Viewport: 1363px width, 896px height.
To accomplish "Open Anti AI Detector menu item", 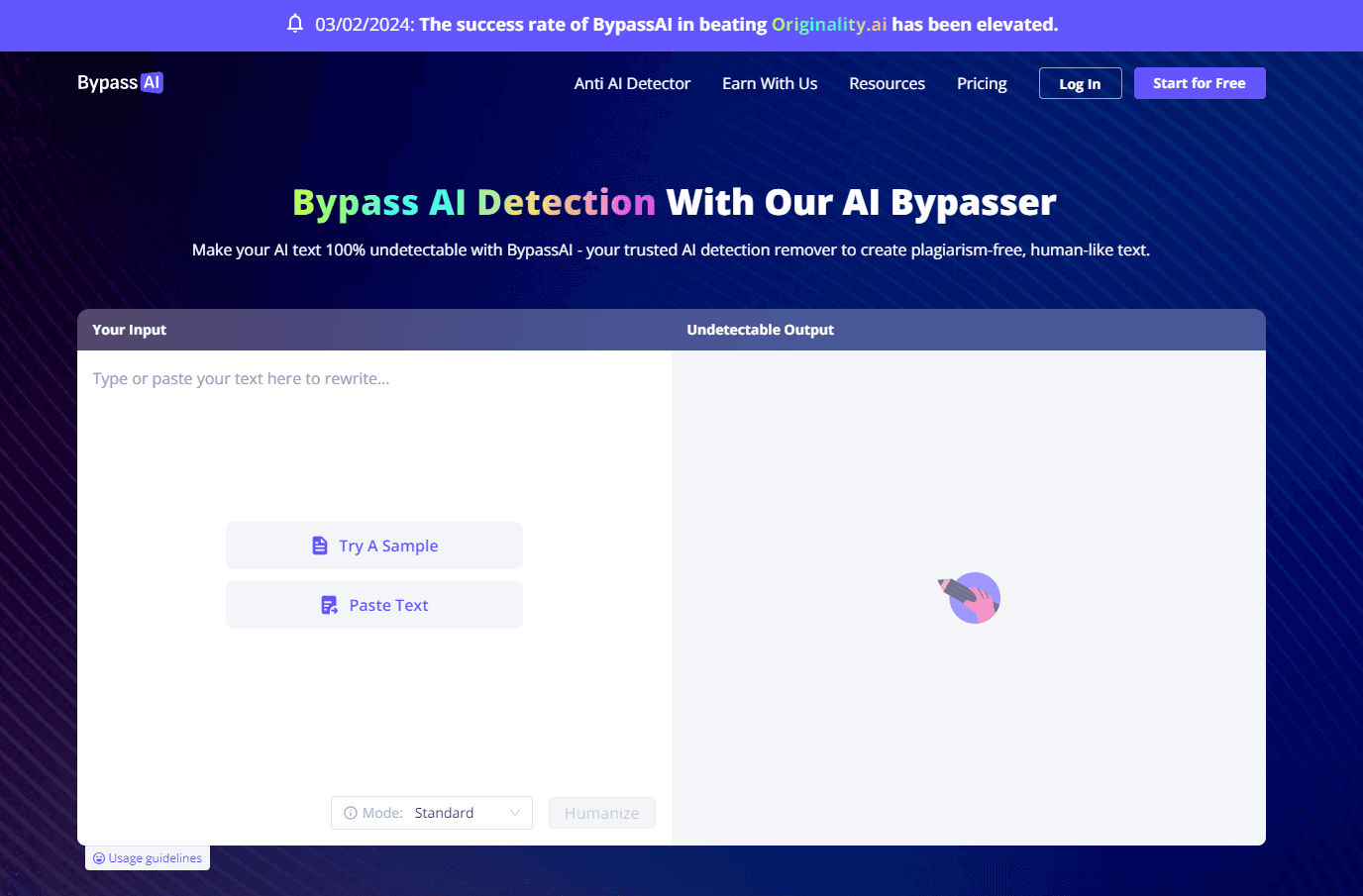I will tap(632, 84).
